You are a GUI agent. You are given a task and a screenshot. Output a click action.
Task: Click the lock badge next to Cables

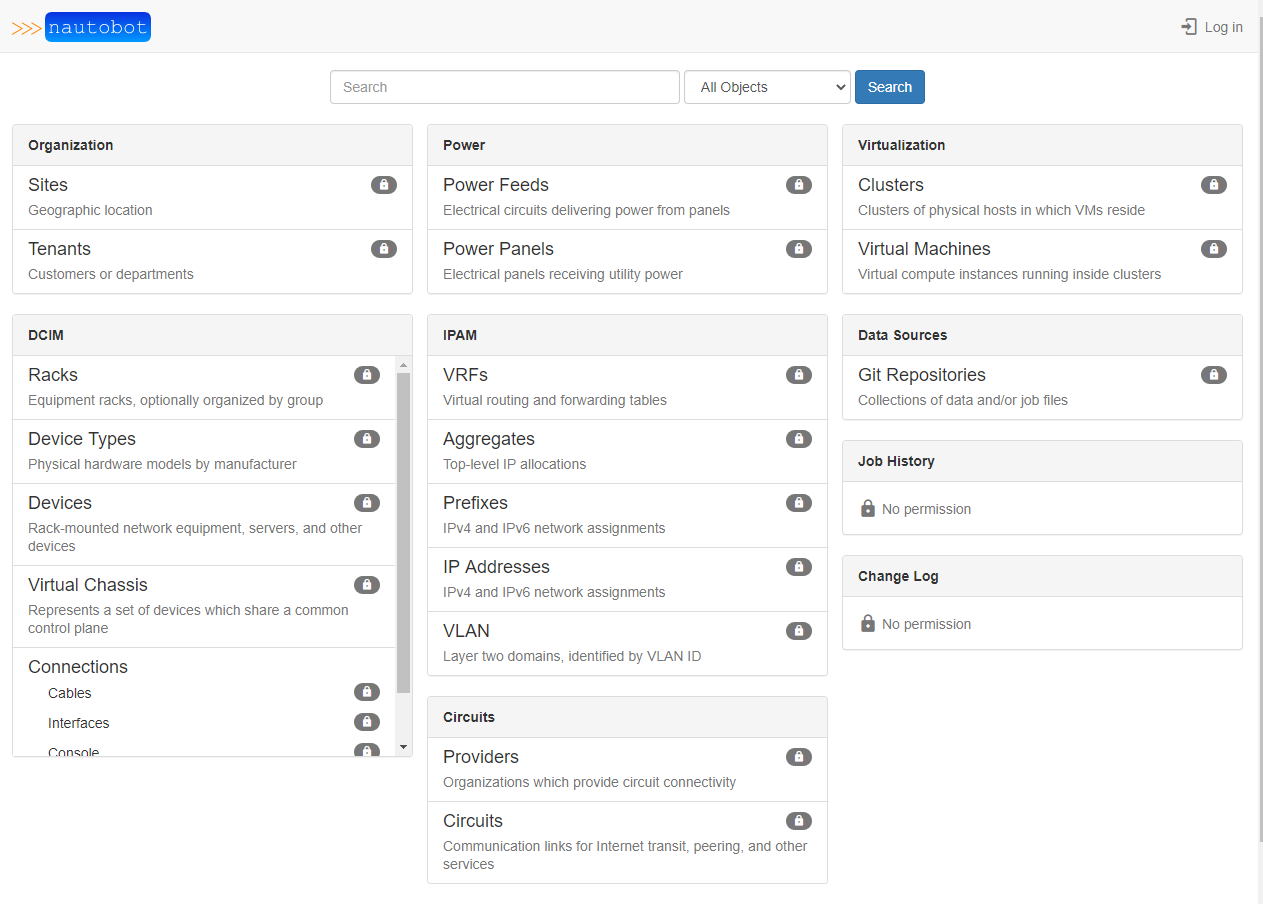(x=367, y=692)
